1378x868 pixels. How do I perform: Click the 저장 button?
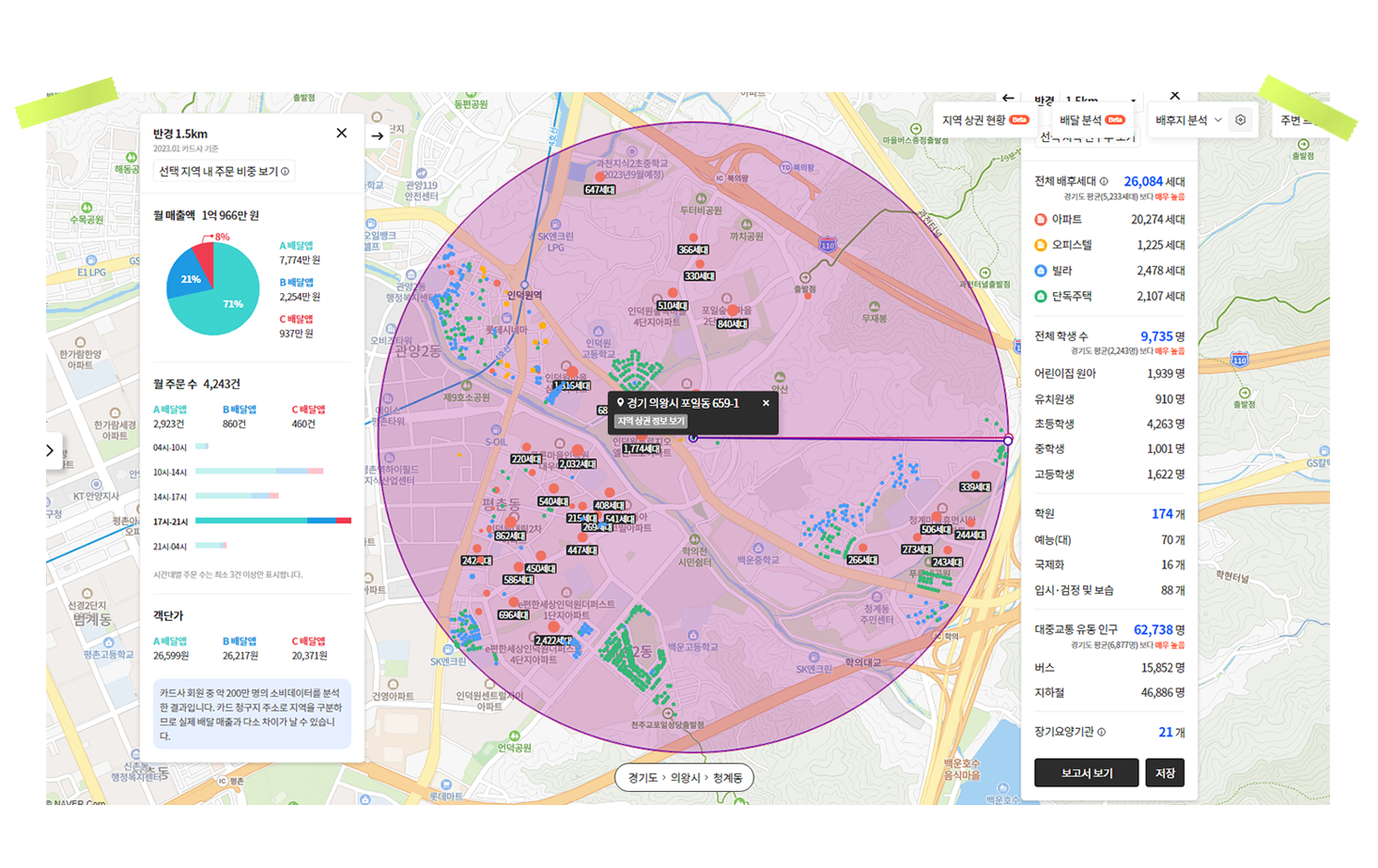(x=1165, y=772)
